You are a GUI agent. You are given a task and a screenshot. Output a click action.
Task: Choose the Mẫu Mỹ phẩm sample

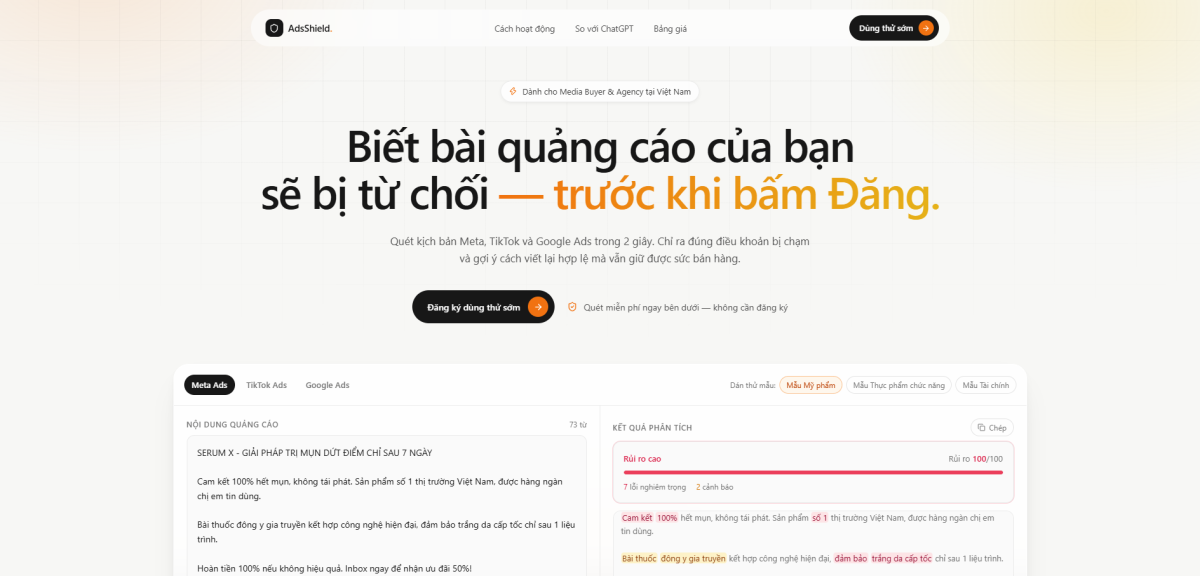pos(810,385)
